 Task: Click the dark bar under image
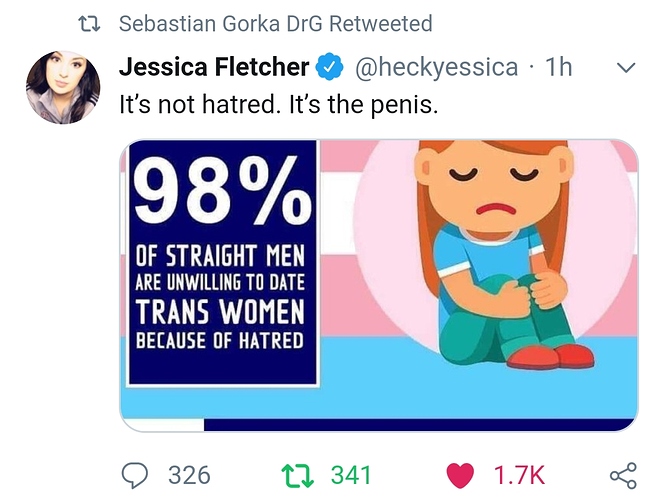[420, 425]
